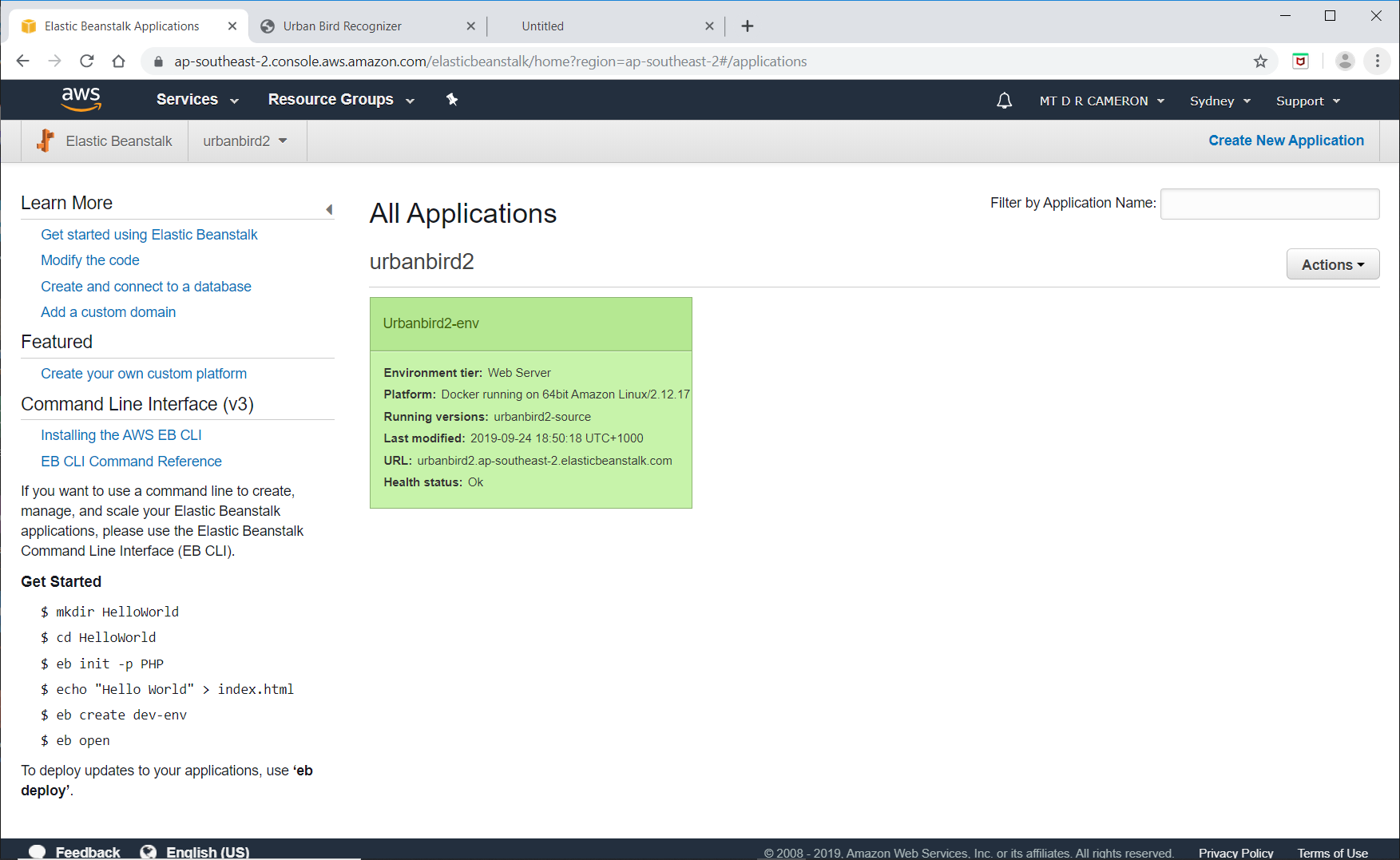This screenshot has height=860, width=1400.
Task: Click the pin shortcuts icon in AWS navbar
Action: pos(452,99)
